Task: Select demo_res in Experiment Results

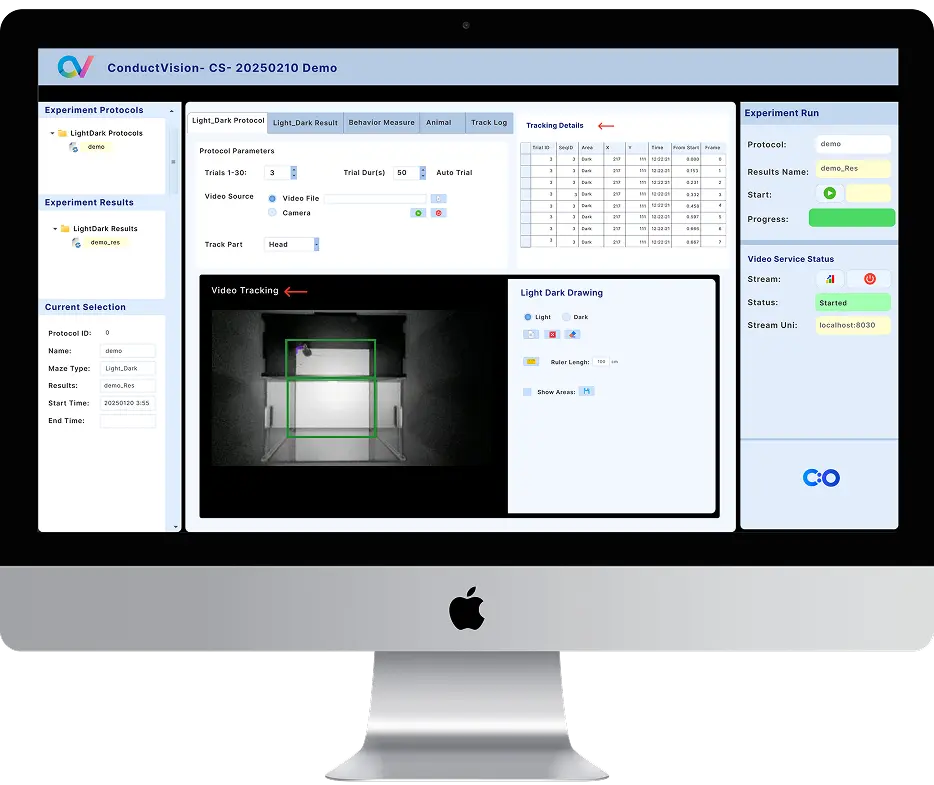Action: 105,242
